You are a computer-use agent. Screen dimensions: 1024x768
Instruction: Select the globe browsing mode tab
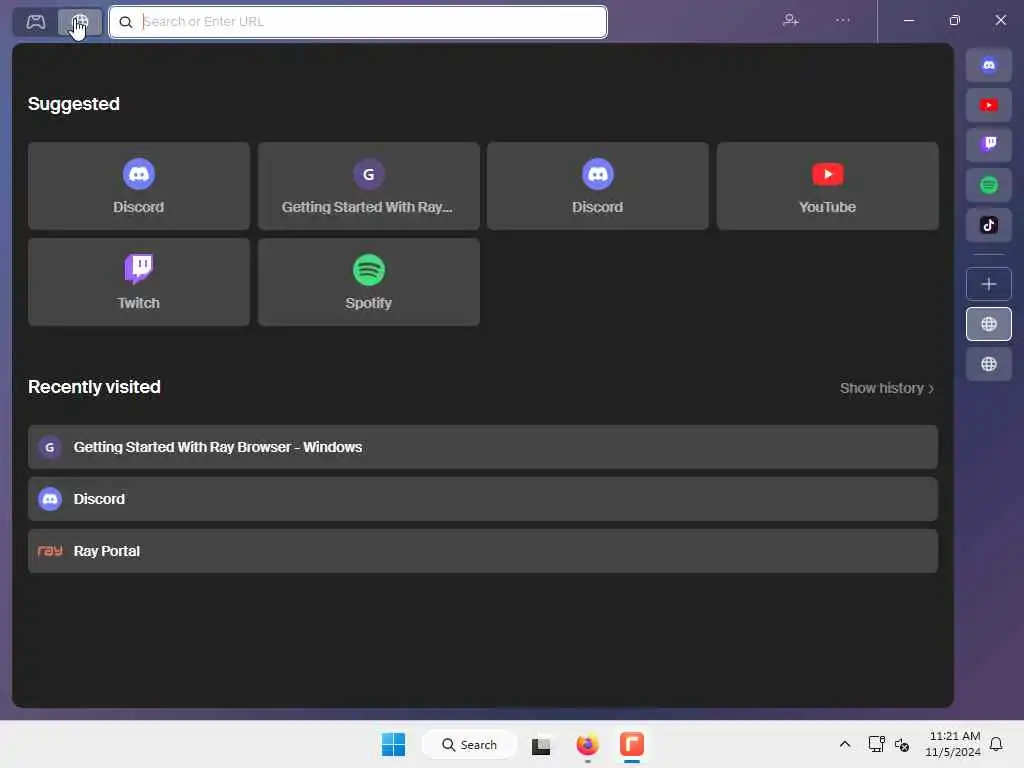(x=80, y=22)
